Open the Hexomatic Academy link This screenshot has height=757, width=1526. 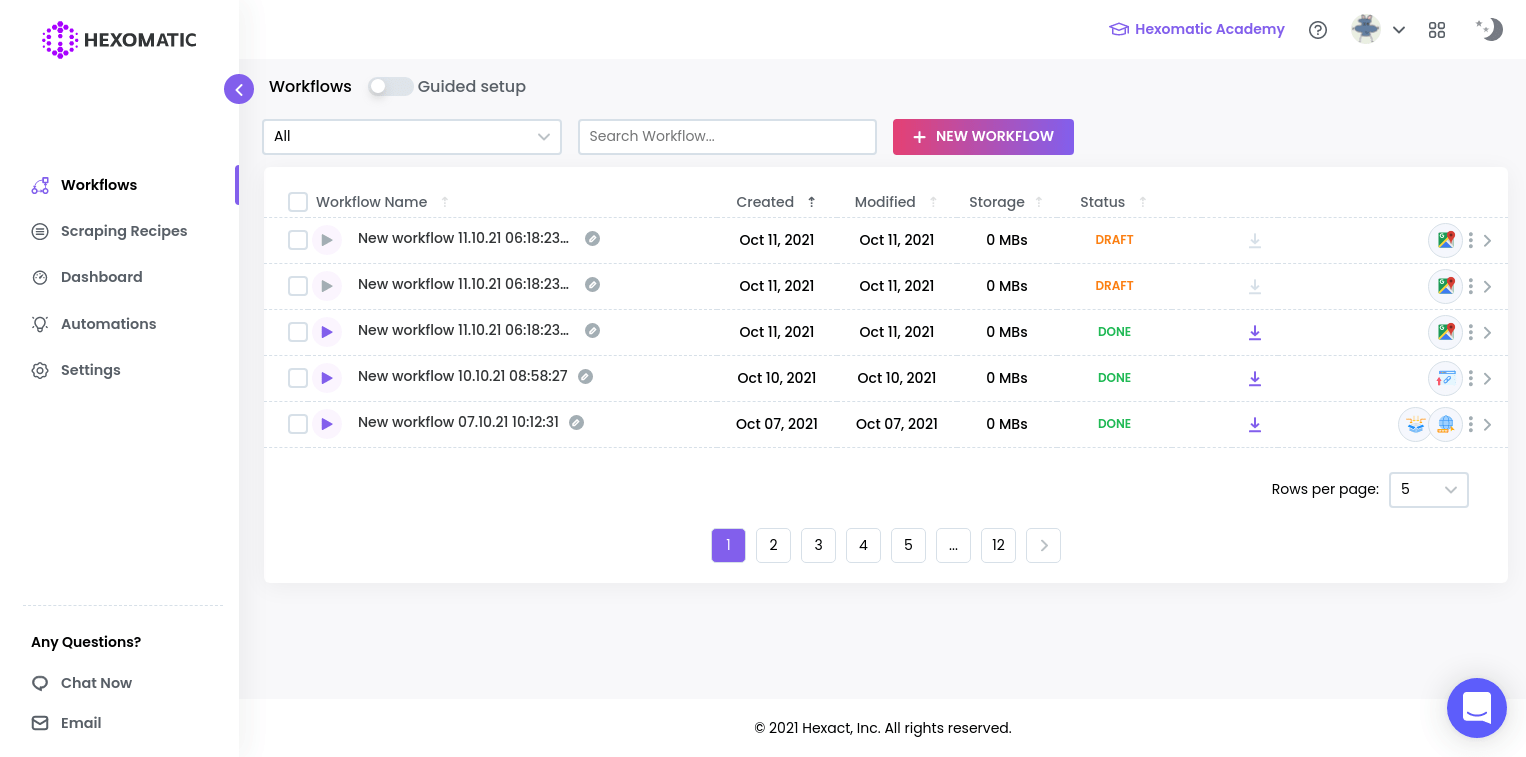click(1197, 30)
